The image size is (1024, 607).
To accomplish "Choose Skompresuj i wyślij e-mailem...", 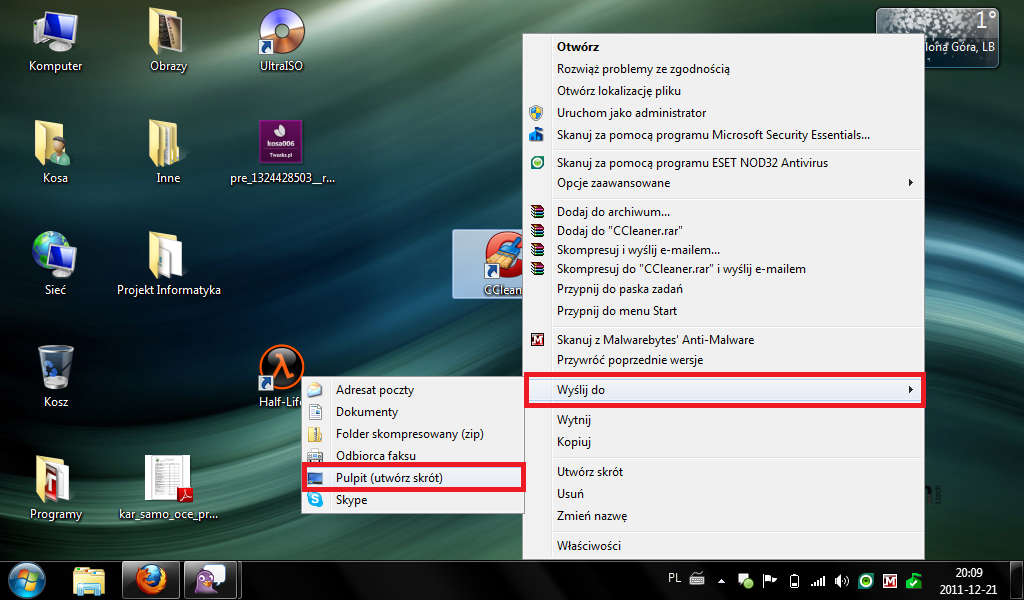I will pos(724,250).
